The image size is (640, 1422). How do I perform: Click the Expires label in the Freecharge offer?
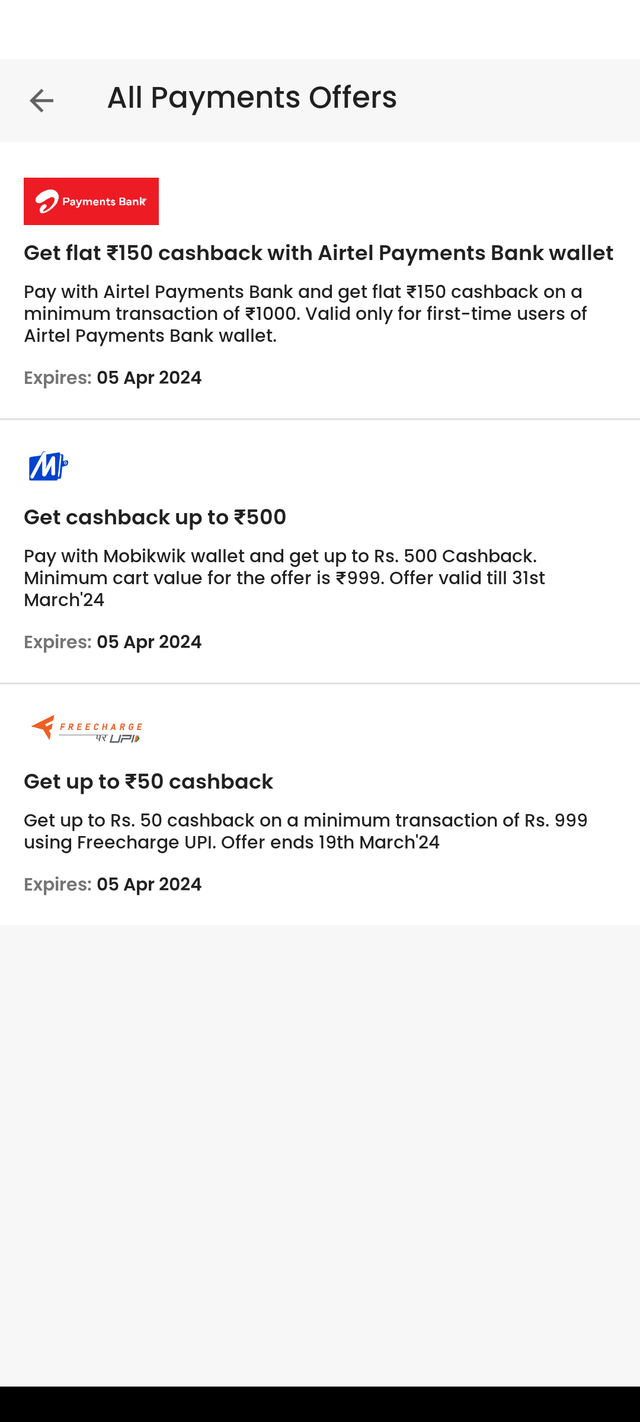coord(57,885)
